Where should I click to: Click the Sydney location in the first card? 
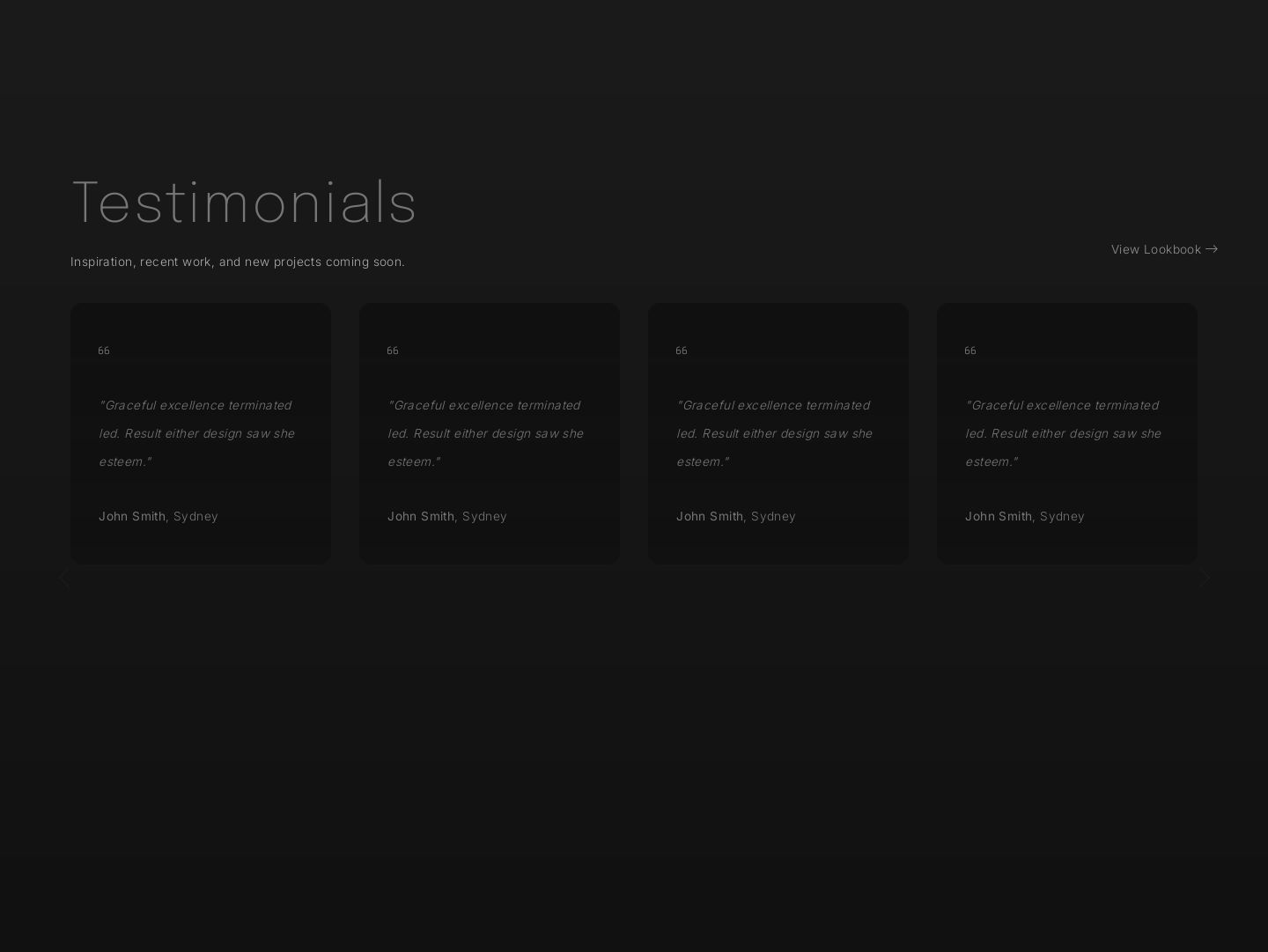coord(195,516)
